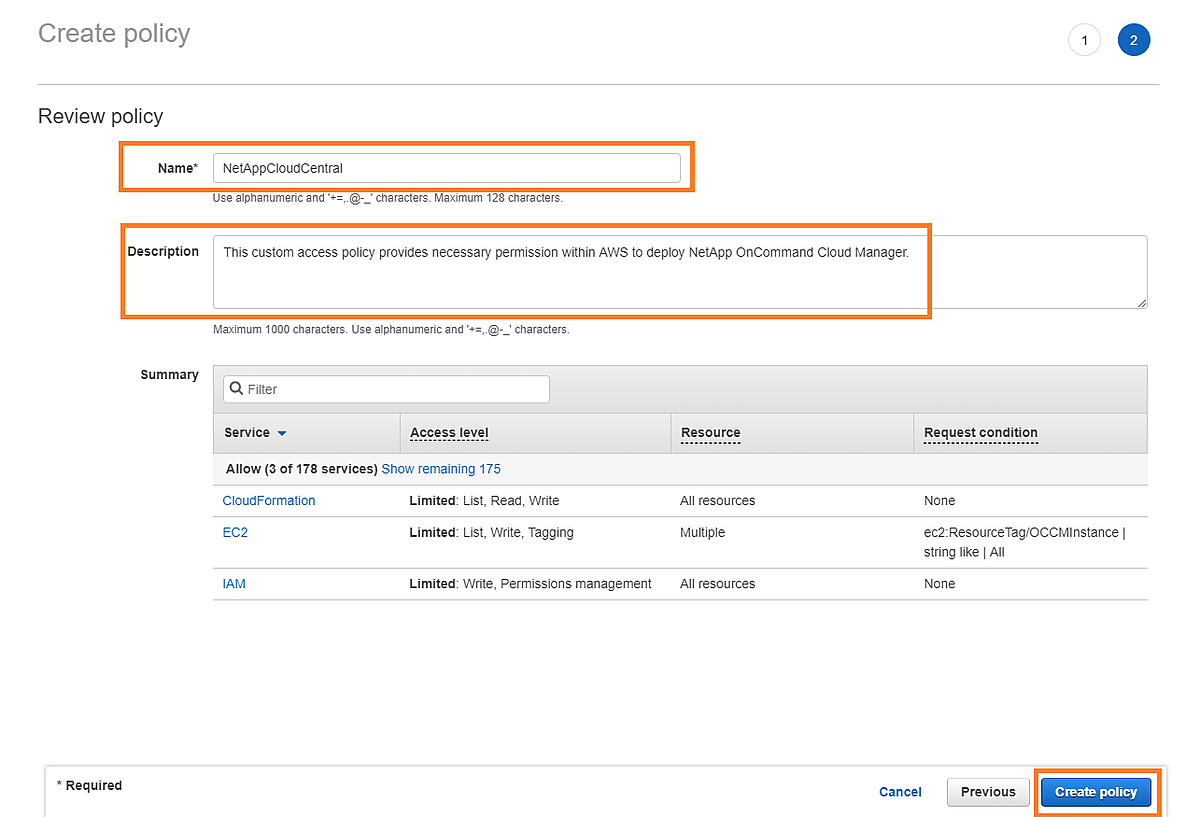Open the CloudFormation service link
1200x817 pixels.
click(269, 501)
